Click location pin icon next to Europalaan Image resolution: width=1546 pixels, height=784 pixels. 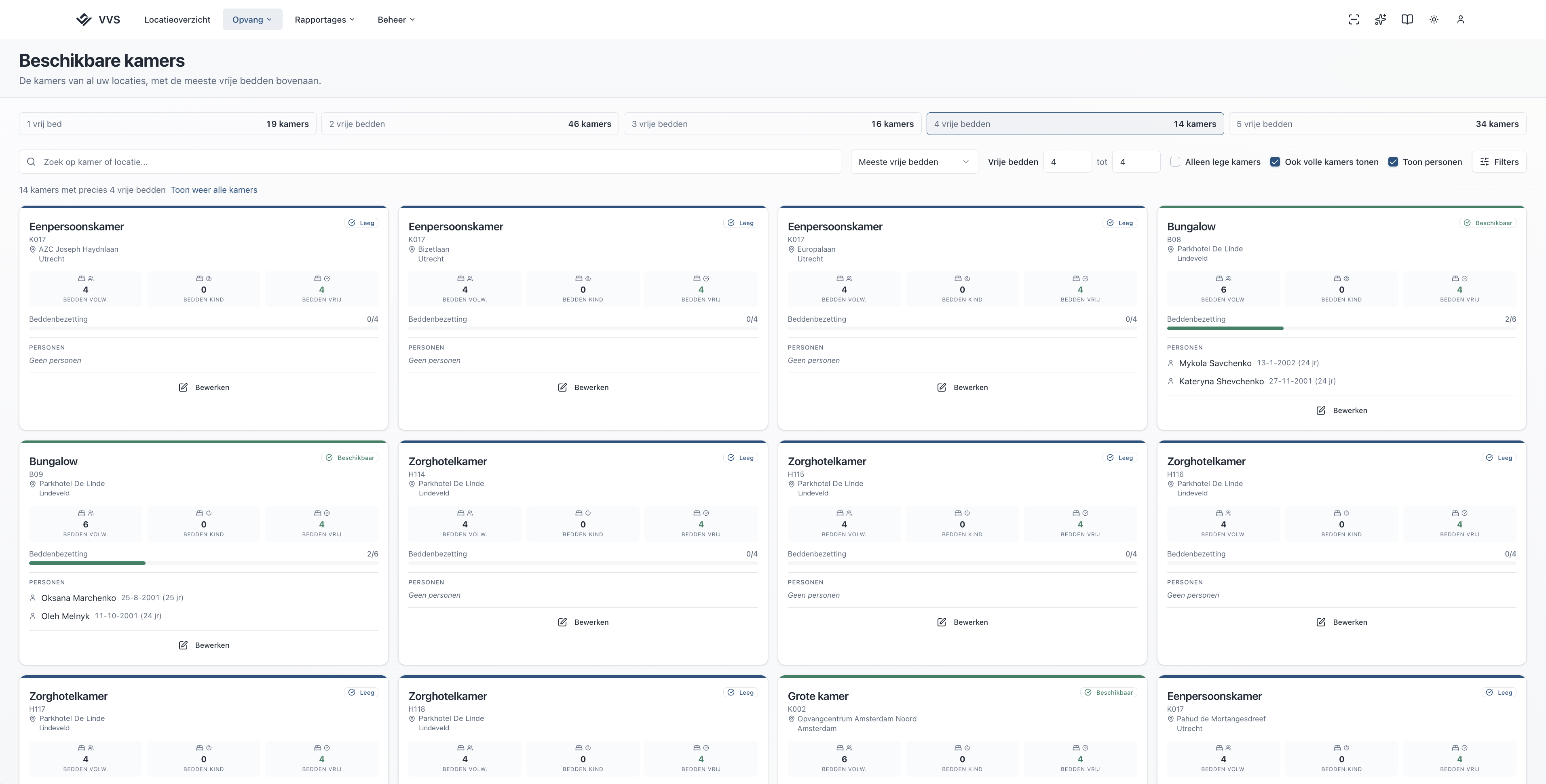[791, 249]
